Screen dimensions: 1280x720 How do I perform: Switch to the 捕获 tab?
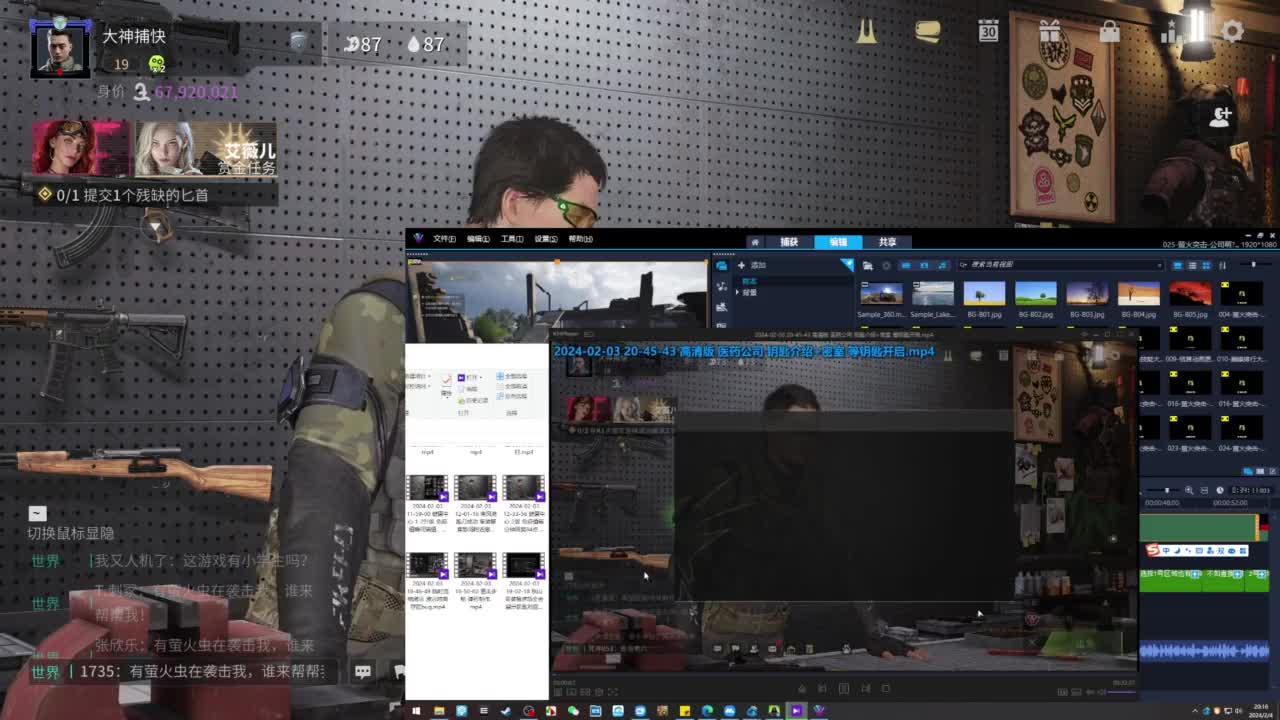(789, 242)
